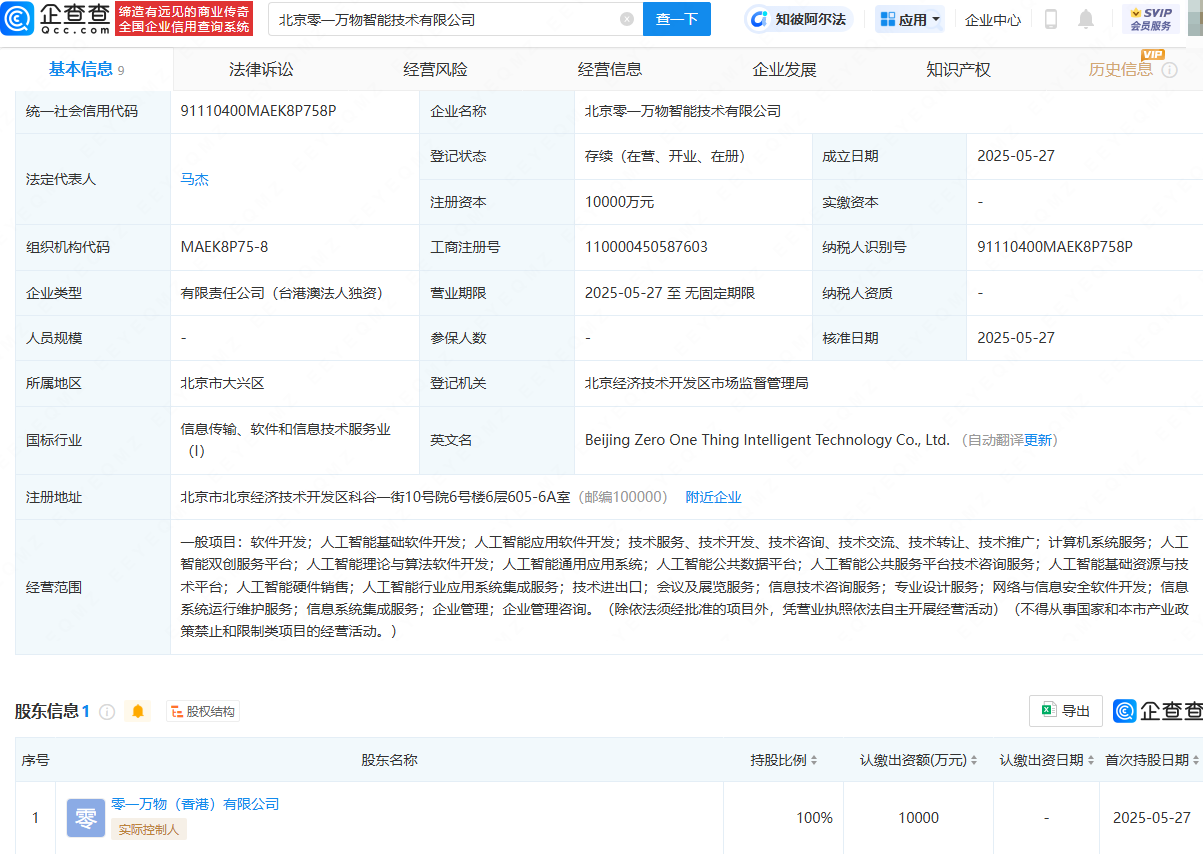Open notifications bell in header
The width and height of the screenshot is (1203, 854).
pyautogui.click(x=1086, y=19)
